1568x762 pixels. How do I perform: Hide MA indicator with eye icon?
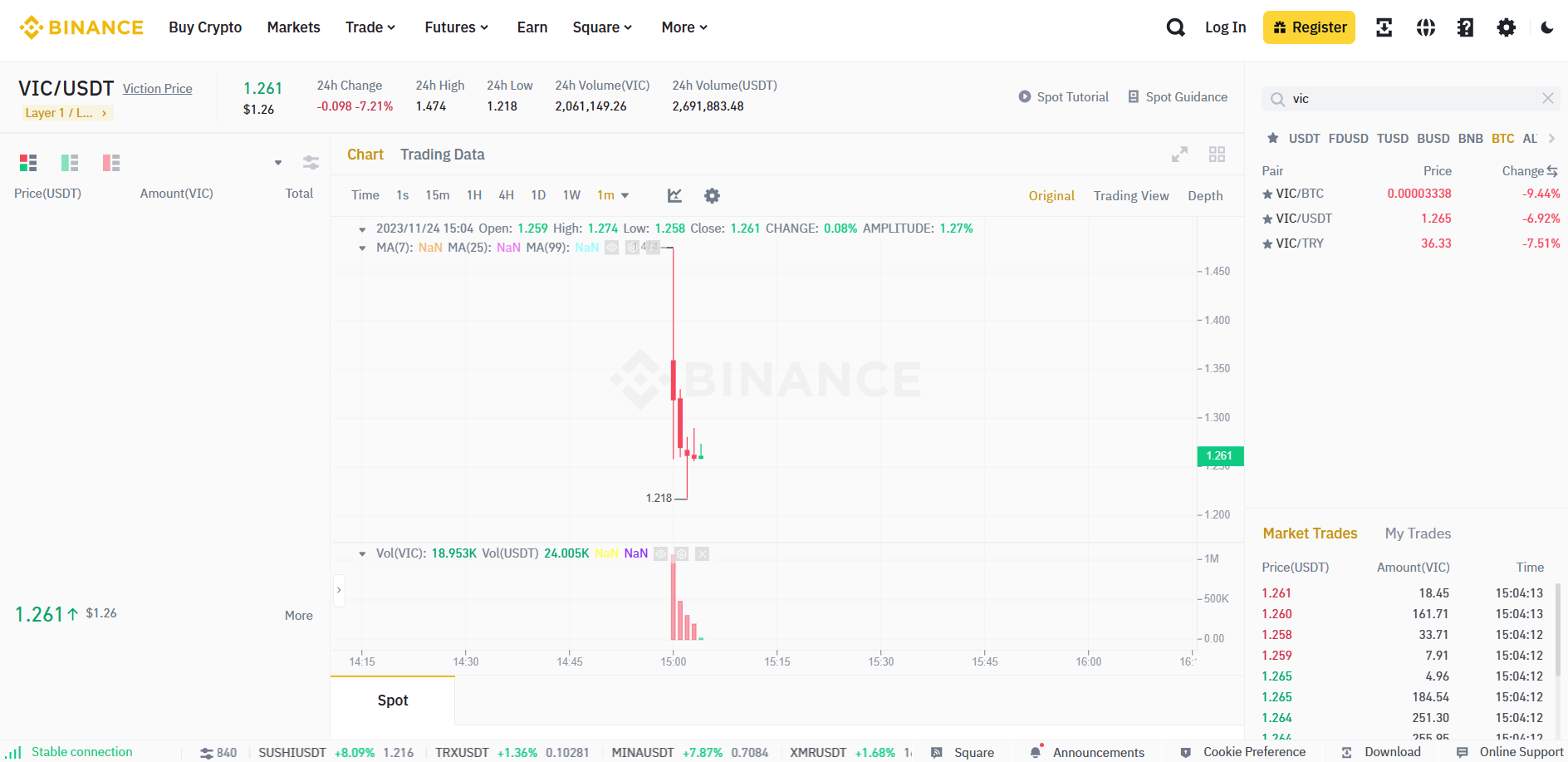[x=611, y=248]
